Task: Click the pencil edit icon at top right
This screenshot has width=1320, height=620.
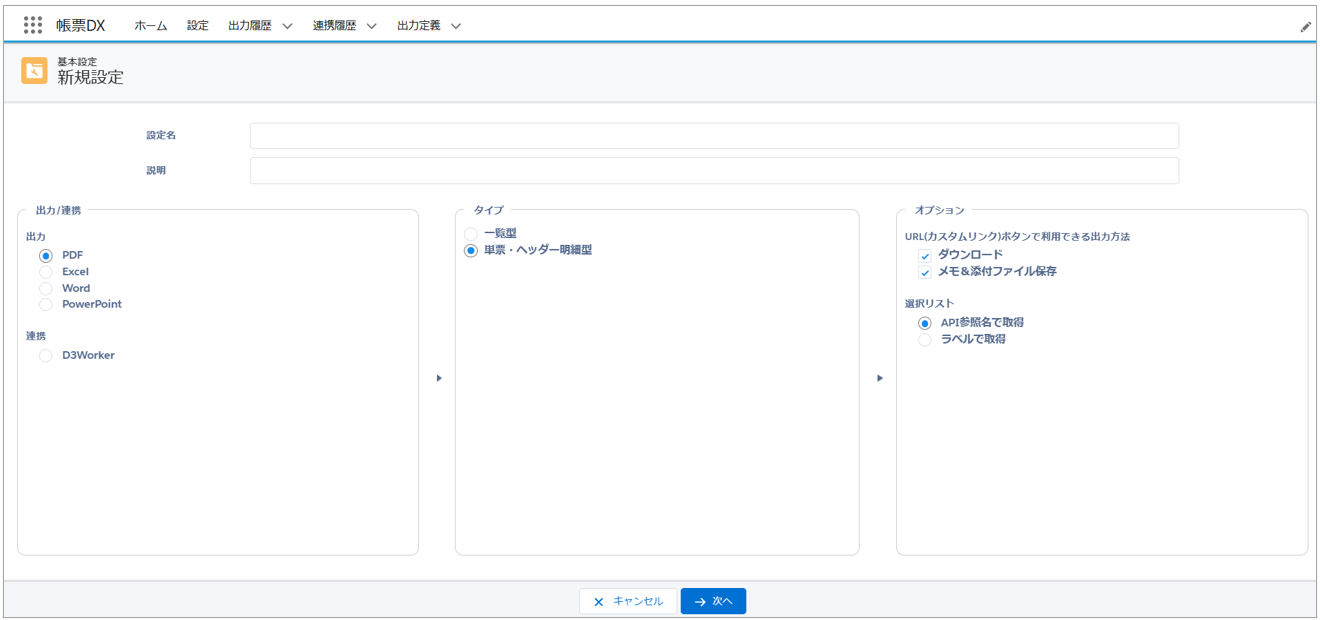Action: coord(1305,27)
